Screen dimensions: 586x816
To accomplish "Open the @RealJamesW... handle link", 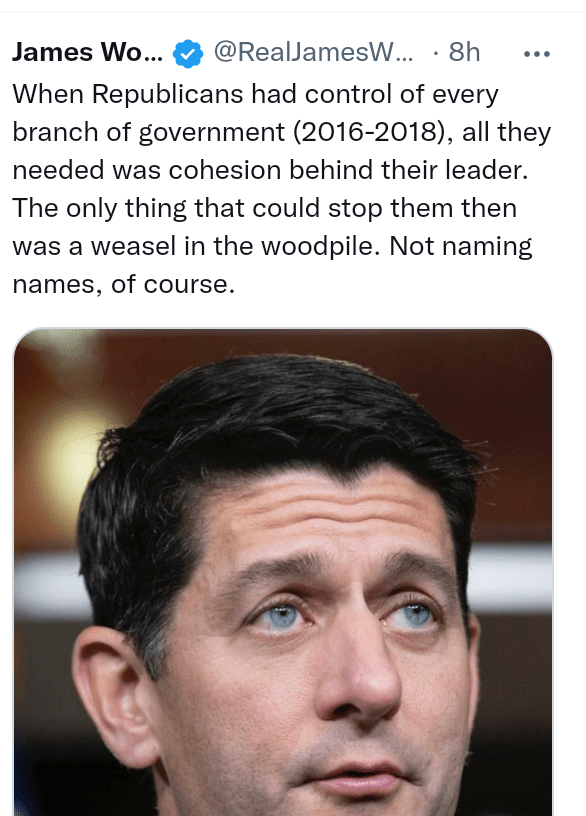I will point(313,52).
